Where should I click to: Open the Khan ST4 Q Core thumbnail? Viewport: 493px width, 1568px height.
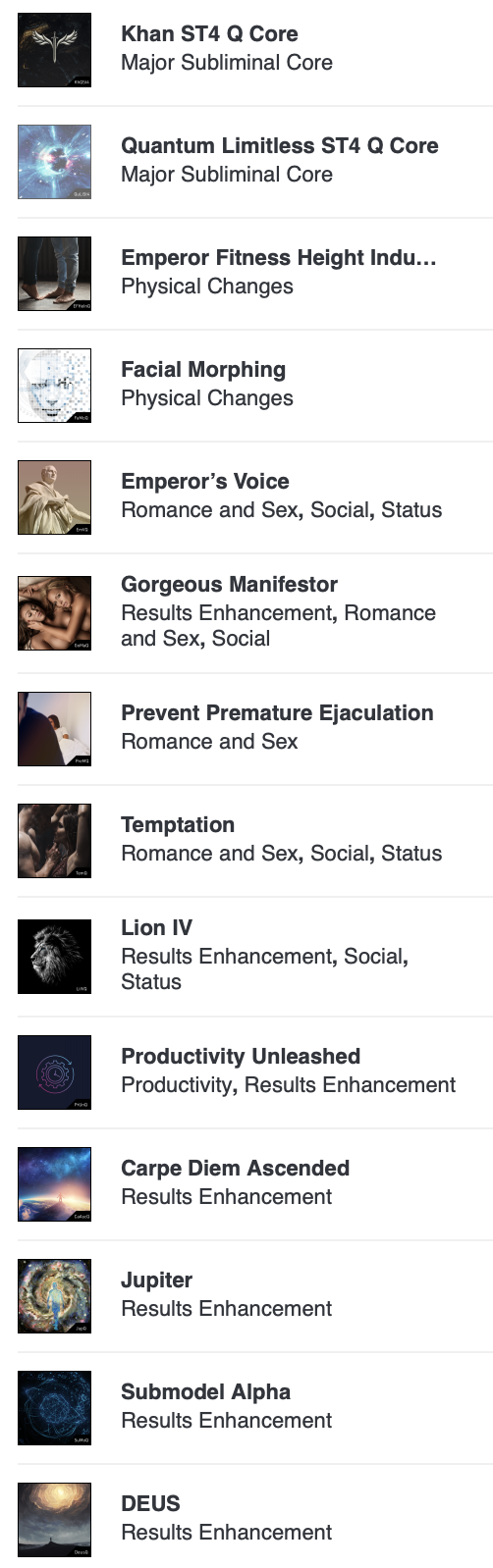pos(54,50)
